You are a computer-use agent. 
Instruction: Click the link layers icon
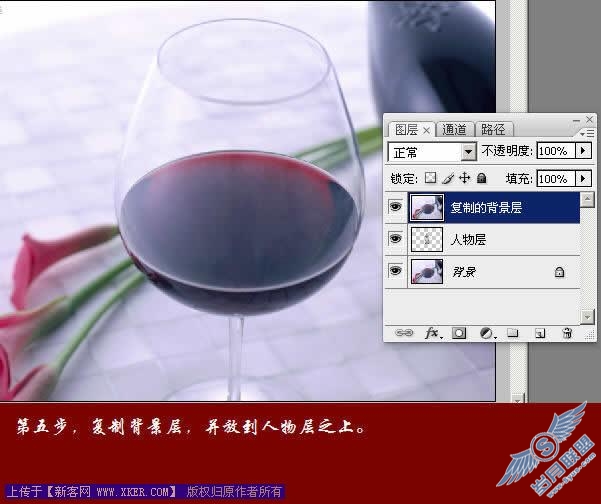pyautogui.click(x=404, y=333)
